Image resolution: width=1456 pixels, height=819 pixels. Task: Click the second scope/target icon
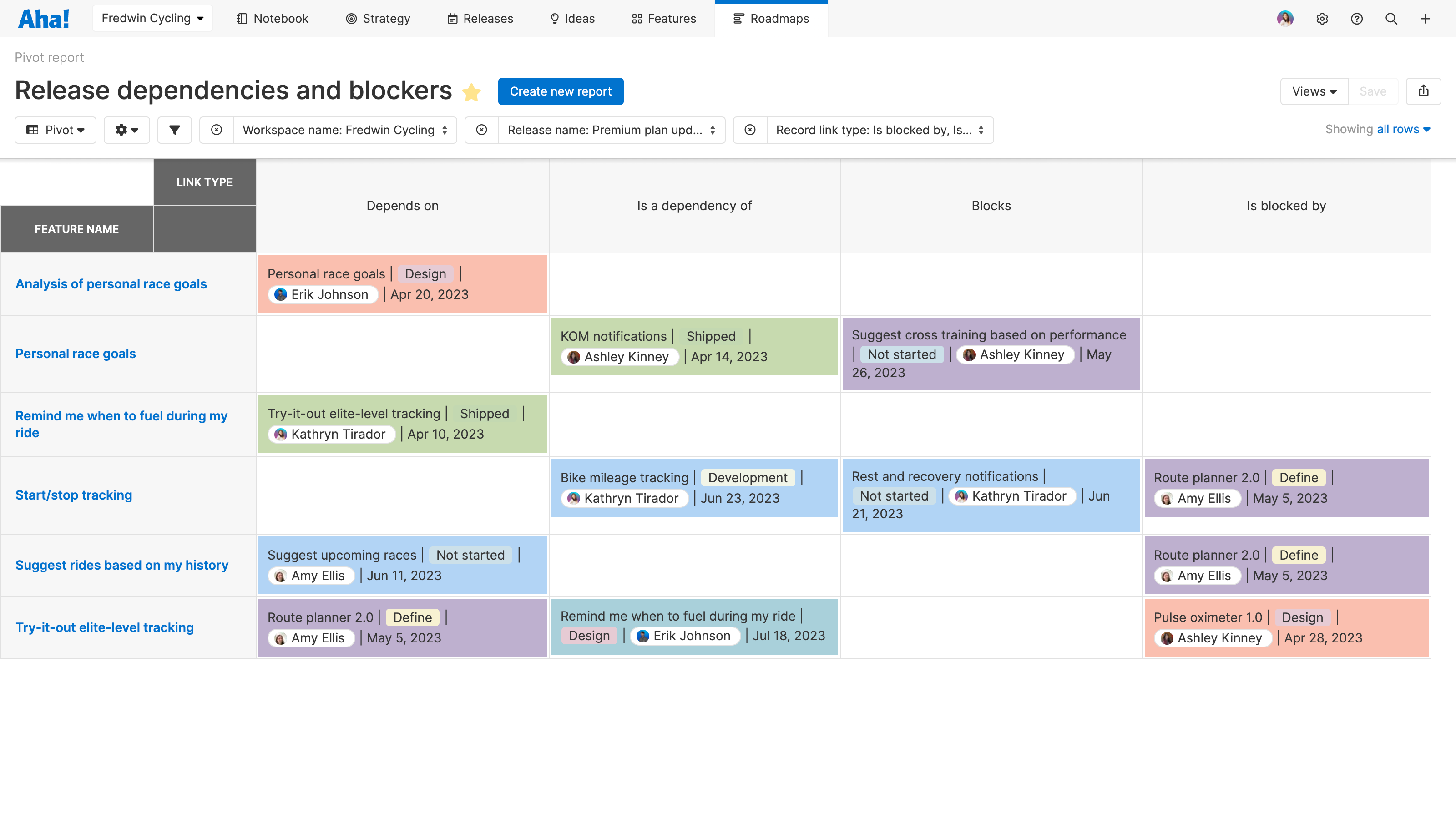[x=481, y=130]
